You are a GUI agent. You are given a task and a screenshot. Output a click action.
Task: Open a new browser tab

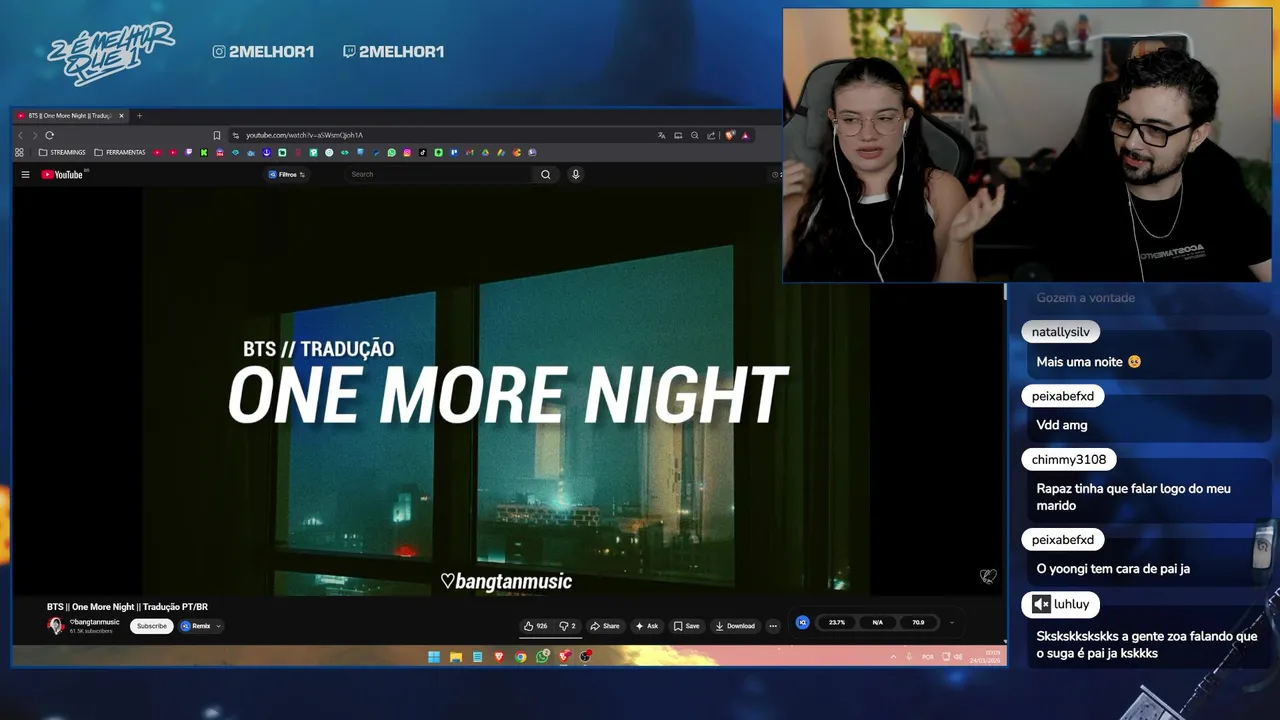[139, 116]
